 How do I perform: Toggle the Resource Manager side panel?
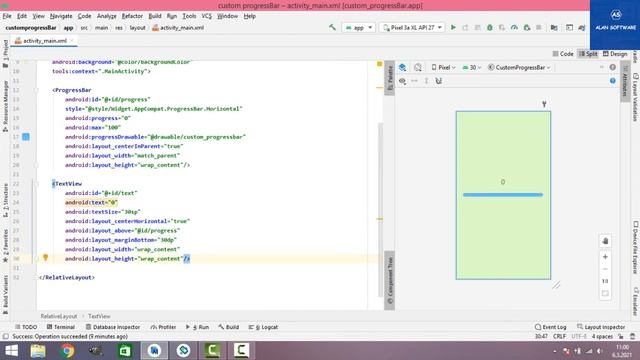pyautogui.click(x=5, y=106)
